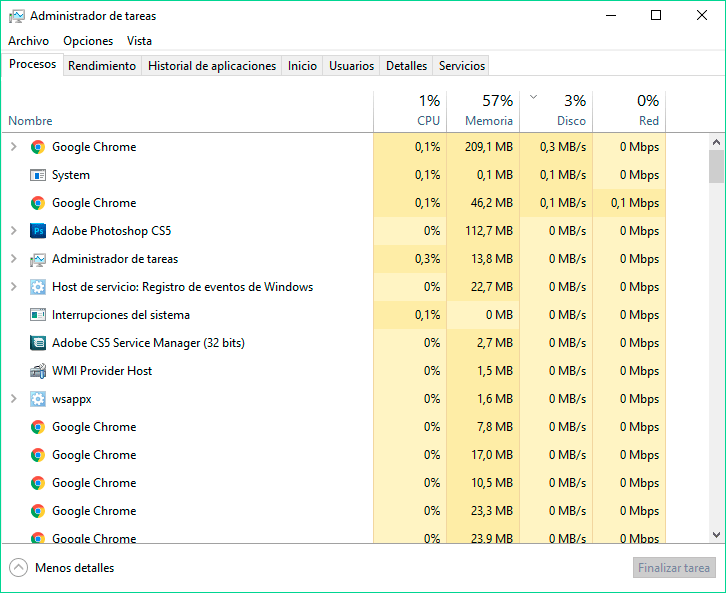Select the WMI Provider Host row name
The height and width of the screenshot is (593, 726).
click(x=102, y=371)
